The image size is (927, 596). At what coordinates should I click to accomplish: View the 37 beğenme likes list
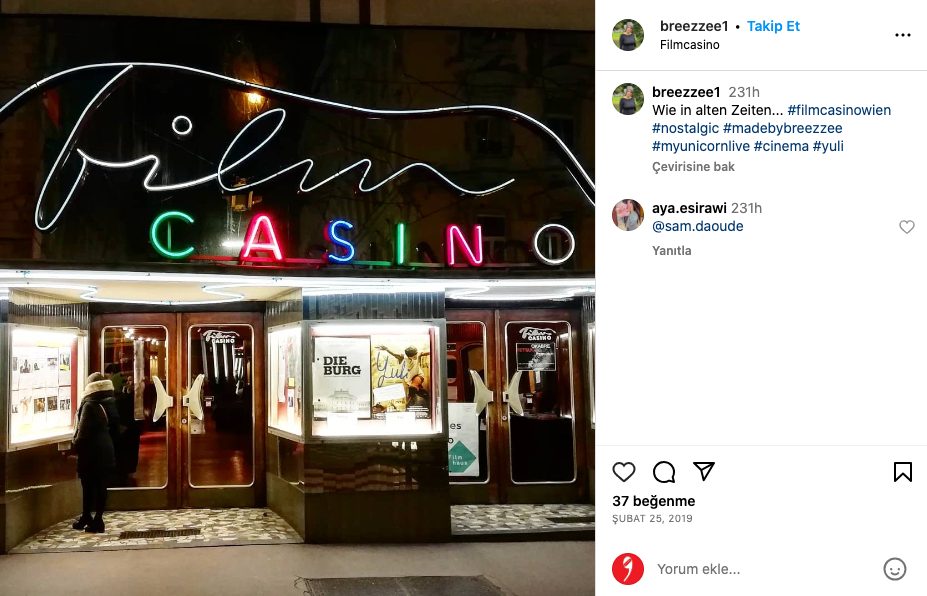pyautogui.click(x=653, y=501)
